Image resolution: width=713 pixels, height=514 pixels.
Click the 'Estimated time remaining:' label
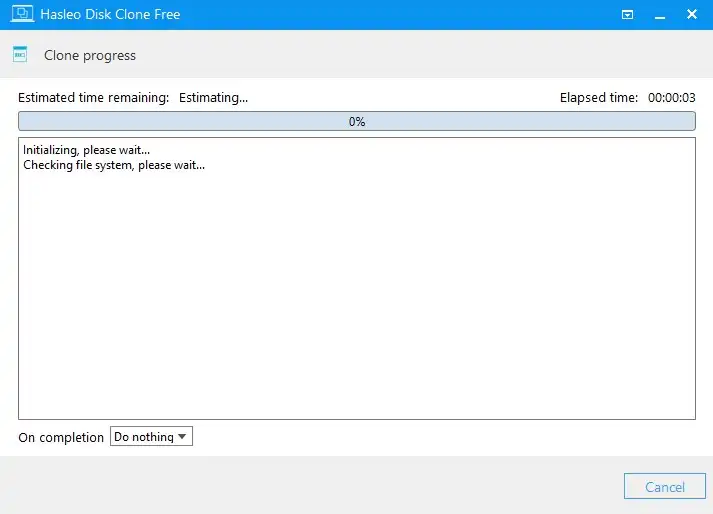pos(94,98)
